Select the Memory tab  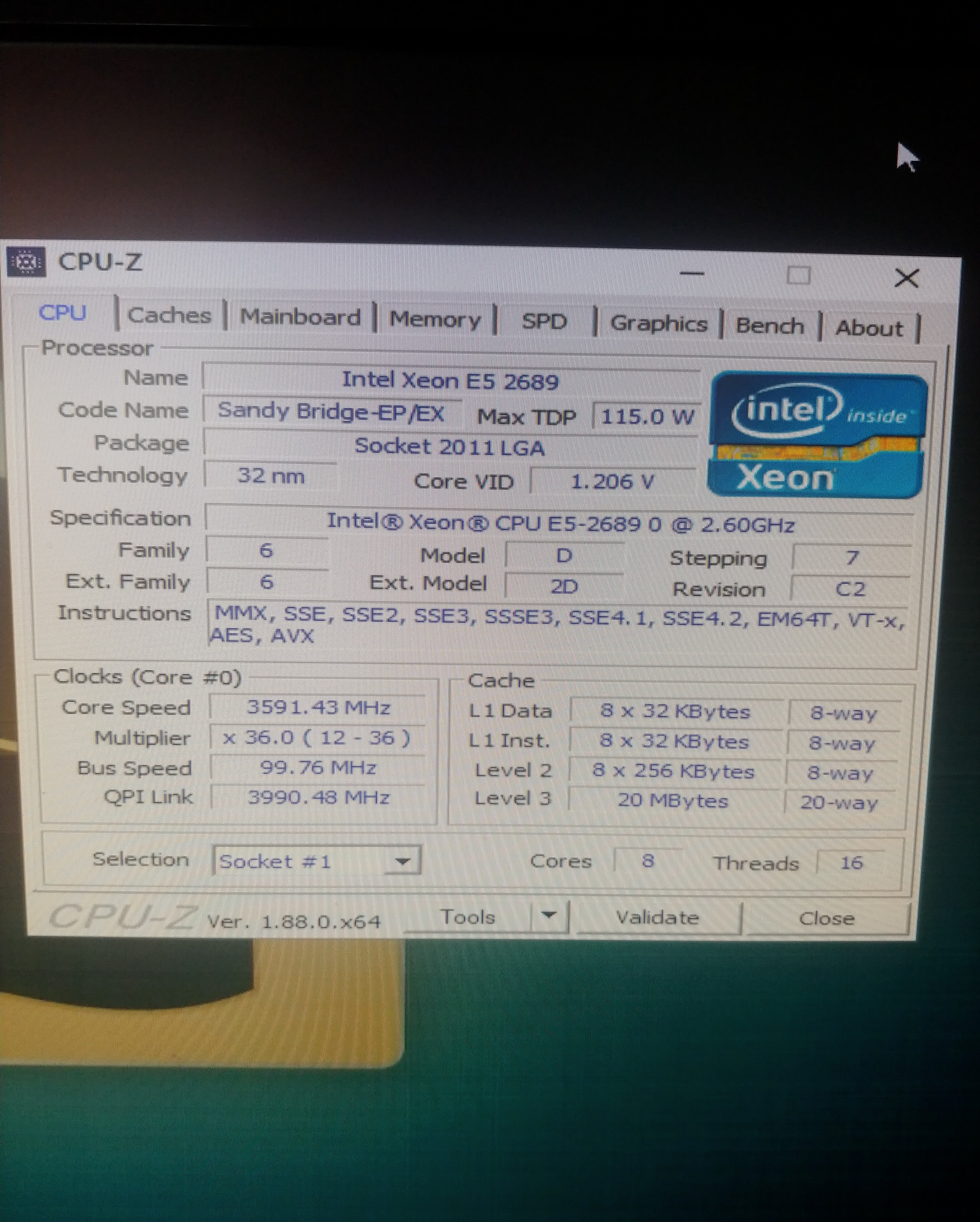[435, 320]
